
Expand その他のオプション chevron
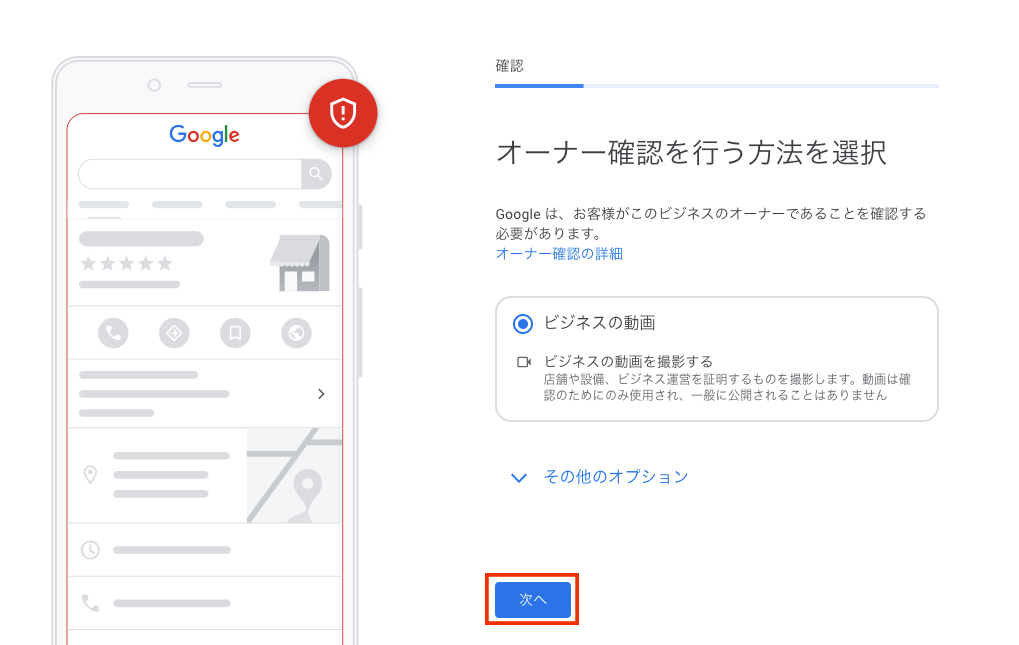(x=519, y=478)
